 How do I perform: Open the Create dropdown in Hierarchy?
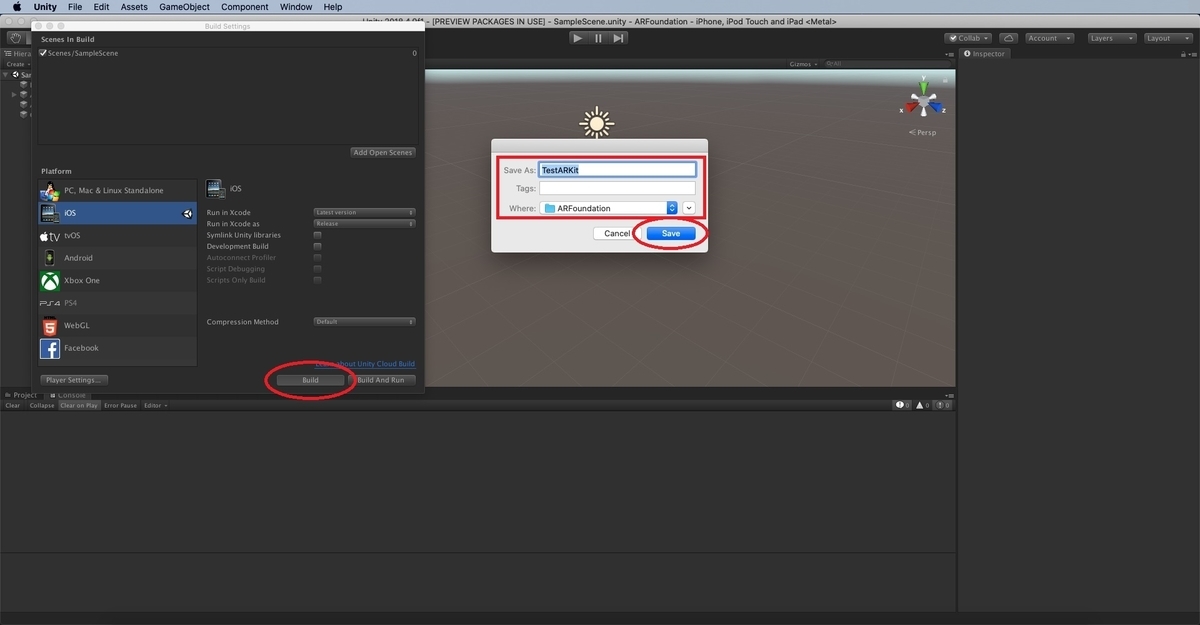(17, 64)
